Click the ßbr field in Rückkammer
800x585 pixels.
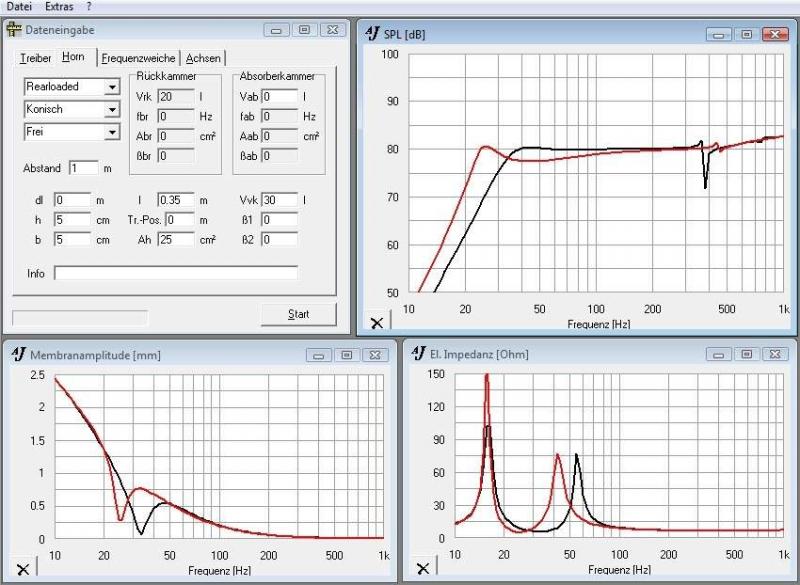pyautogui.click(x=176, y=156)
